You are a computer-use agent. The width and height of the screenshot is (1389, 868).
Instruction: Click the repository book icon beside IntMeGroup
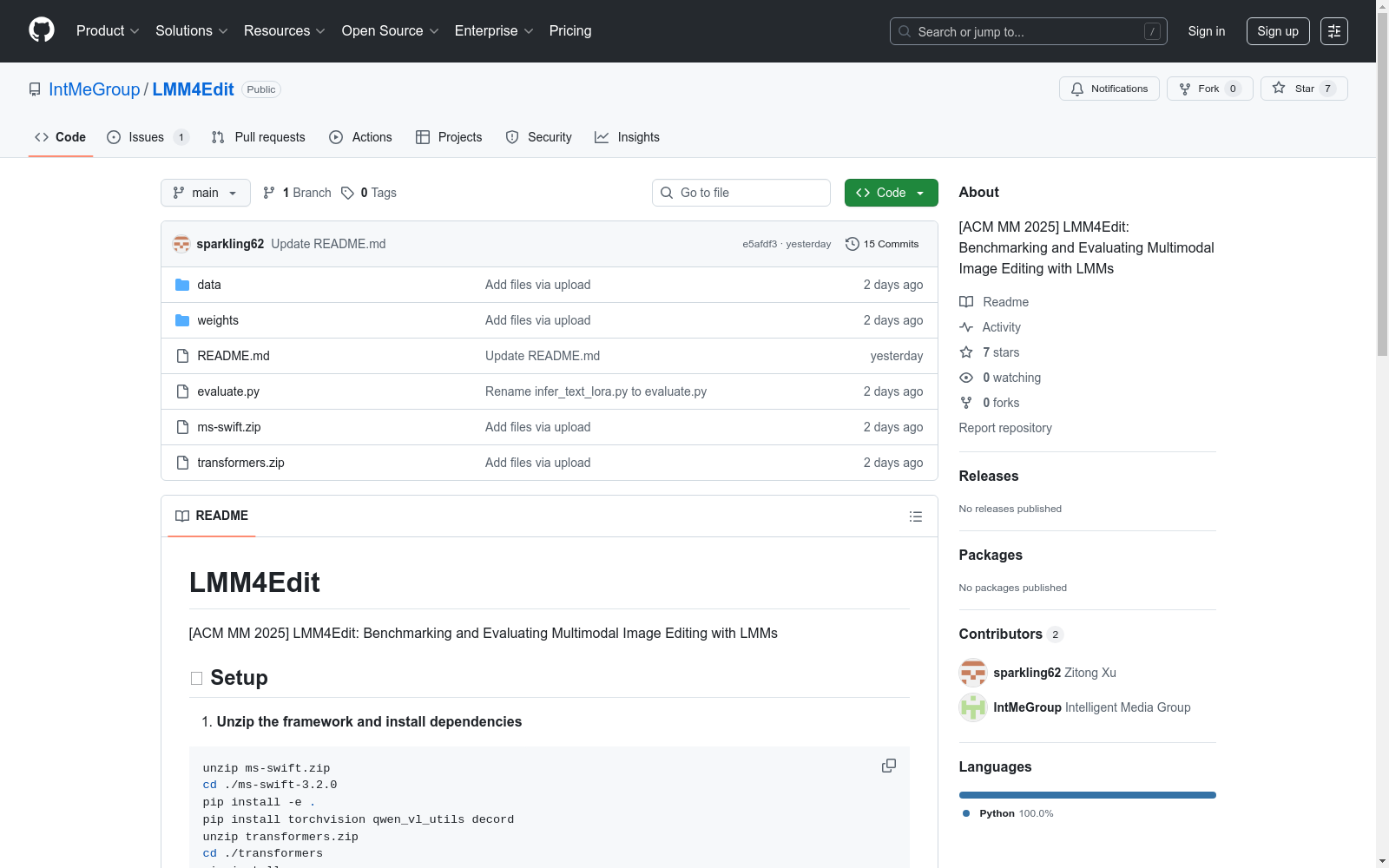pyautogui.click(x=35, y=89)
